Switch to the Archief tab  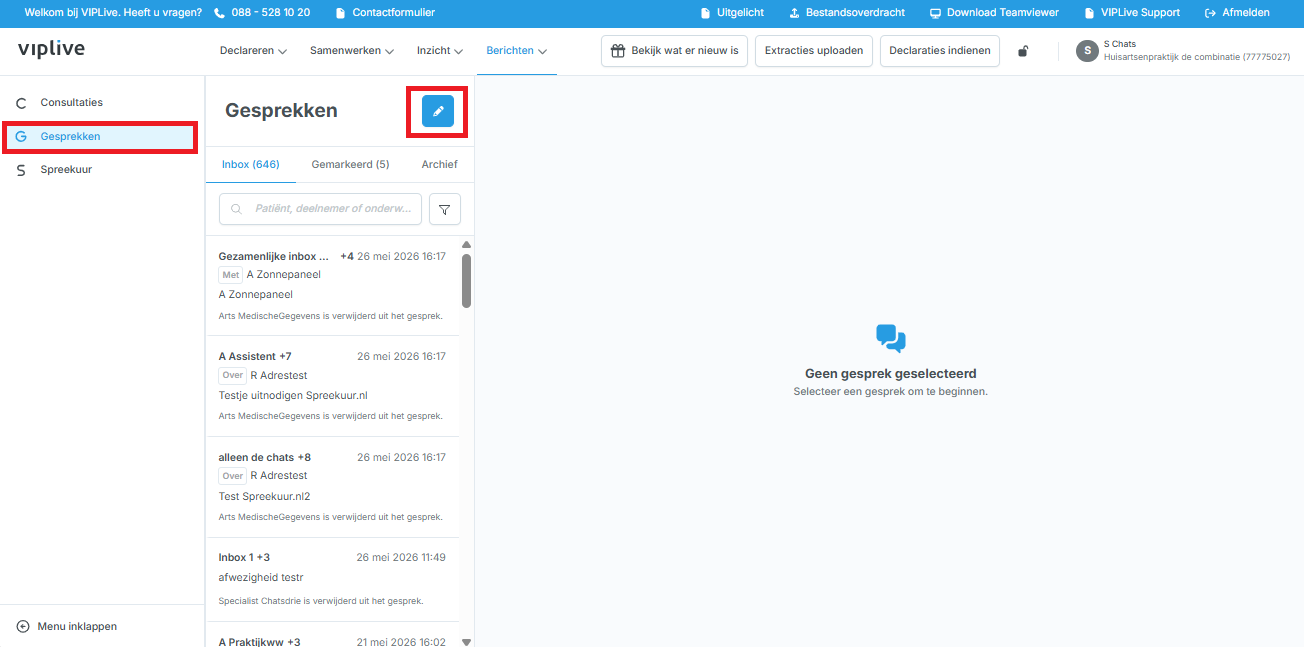coord(439,164)
